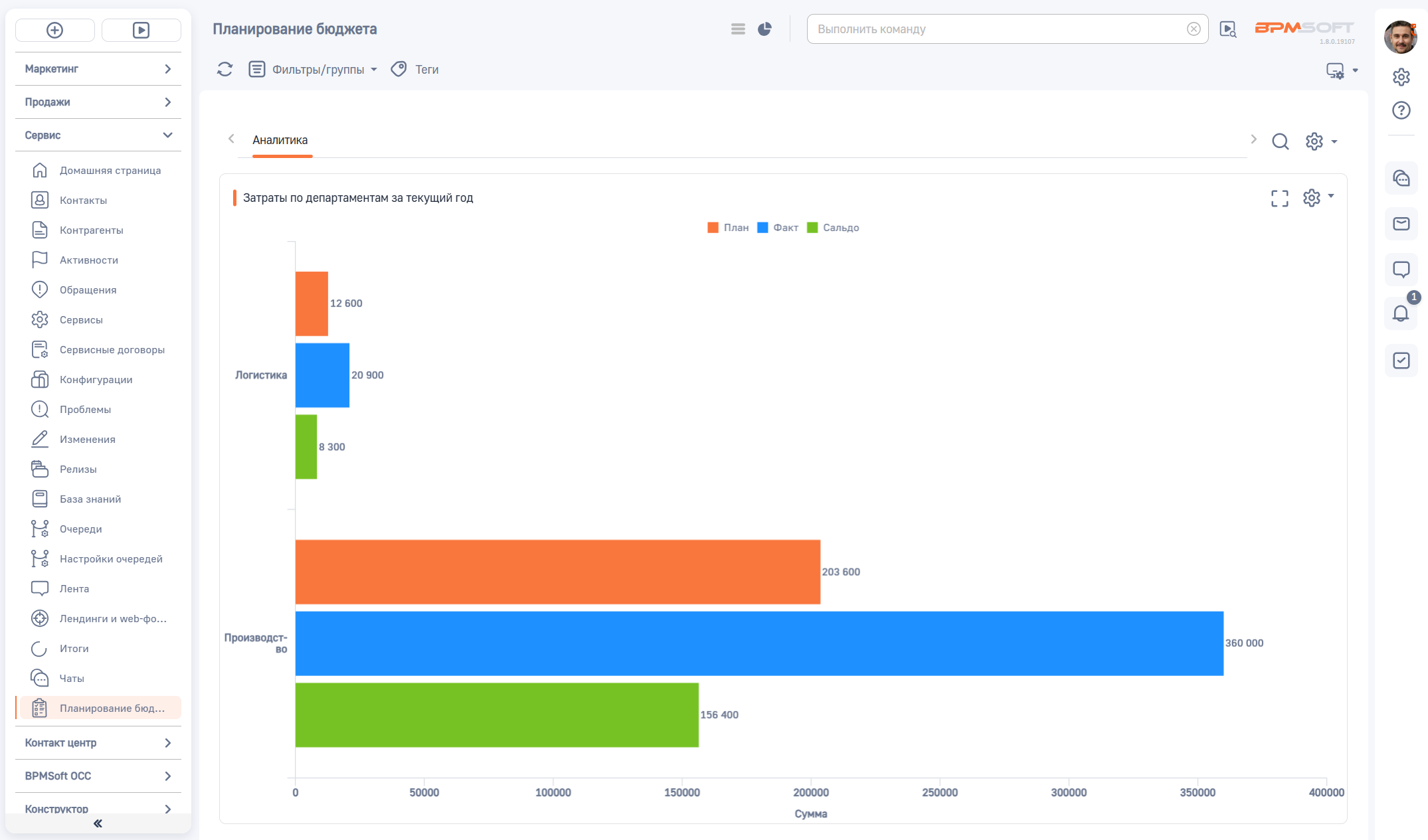Click the Выполнить команду input field
This screenshot has width=1428, height=840.
click(x=996, y=29)
